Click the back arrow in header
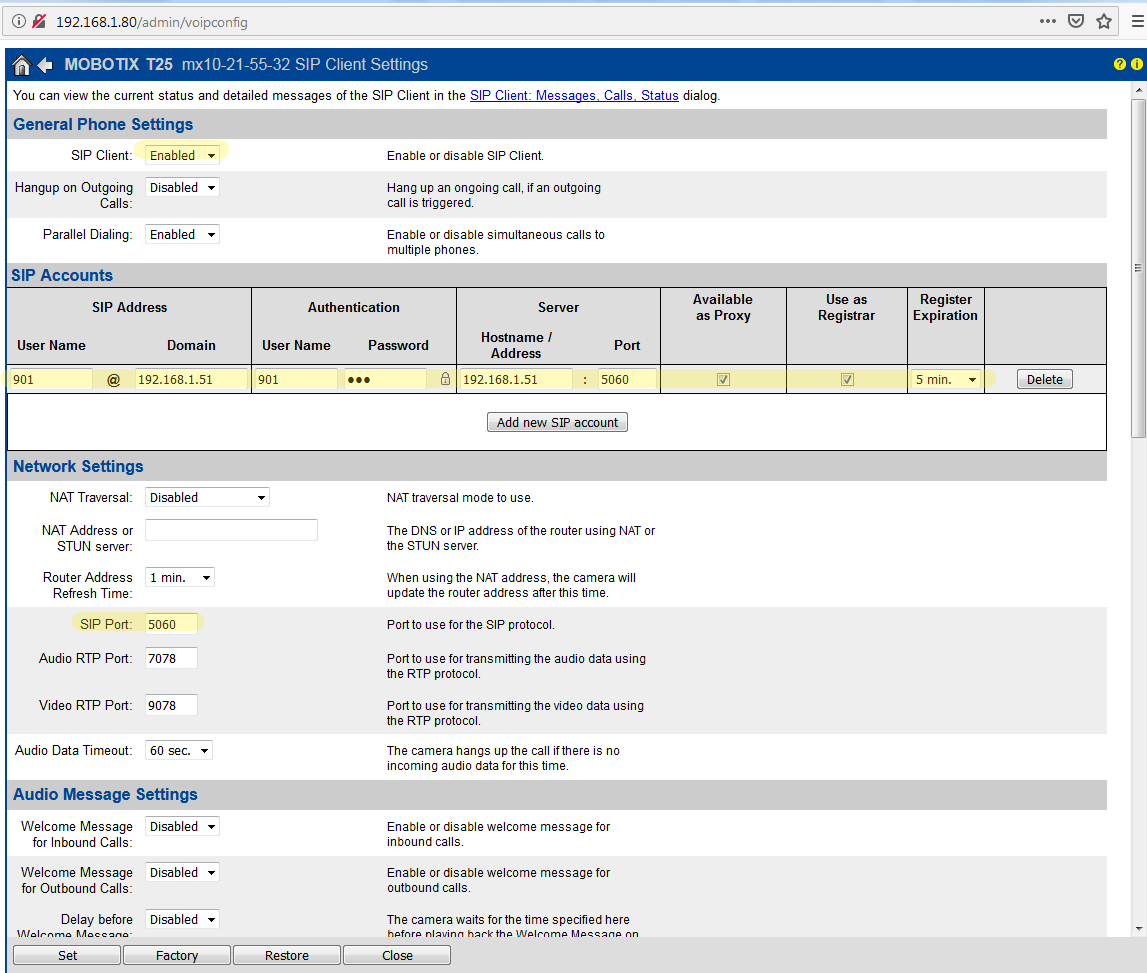 (x=45, y=65)
